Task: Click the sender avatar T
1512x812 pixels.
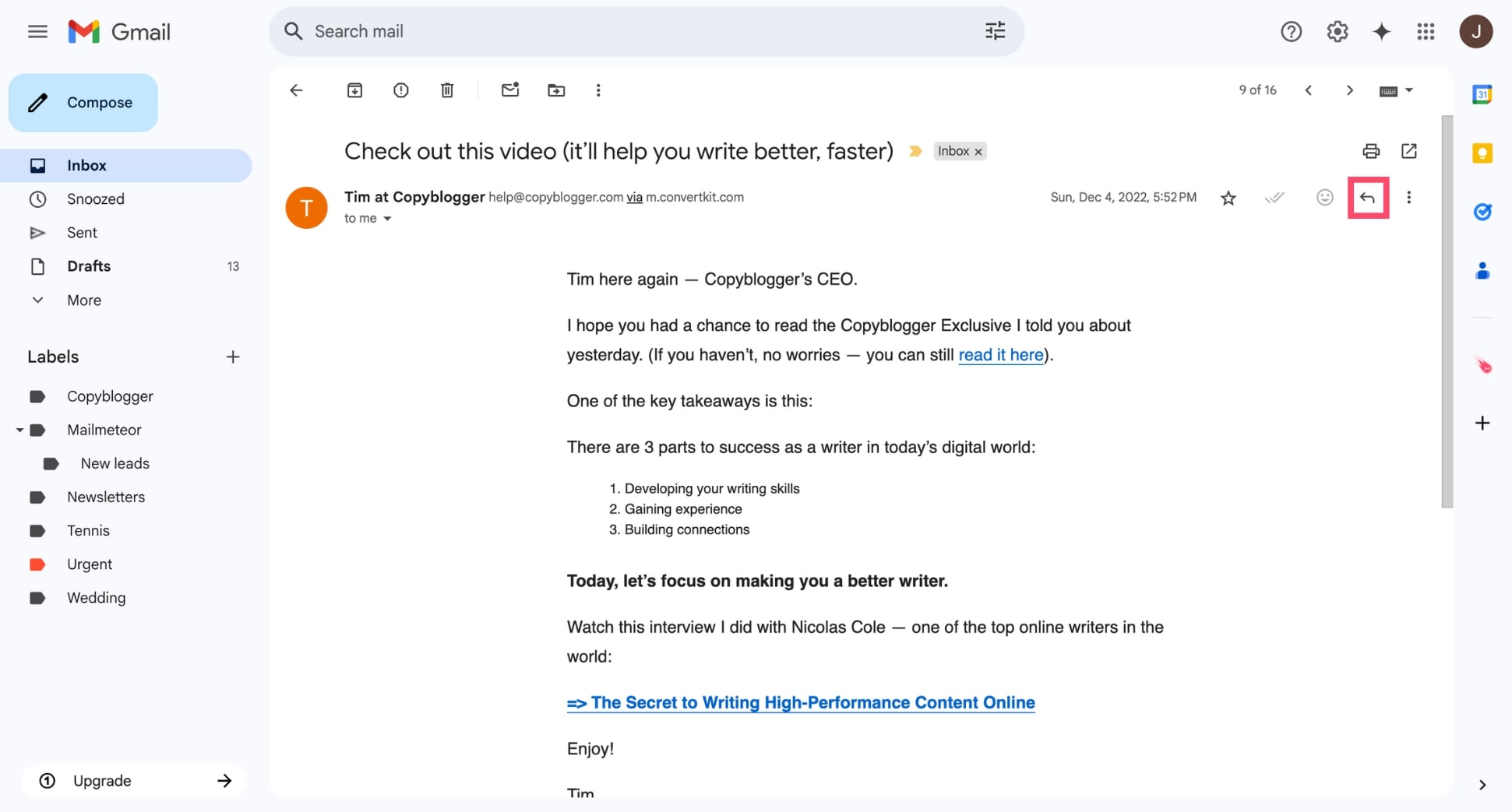Action: pos(306,208)
